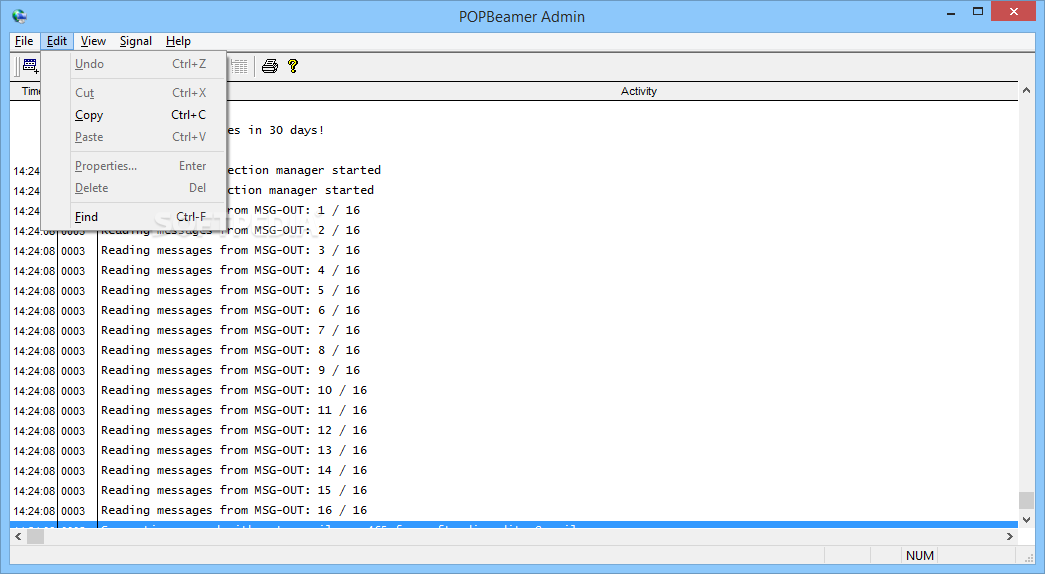
Task: Click the vertical scrollbar up arrow
Action: point(1026,90)
